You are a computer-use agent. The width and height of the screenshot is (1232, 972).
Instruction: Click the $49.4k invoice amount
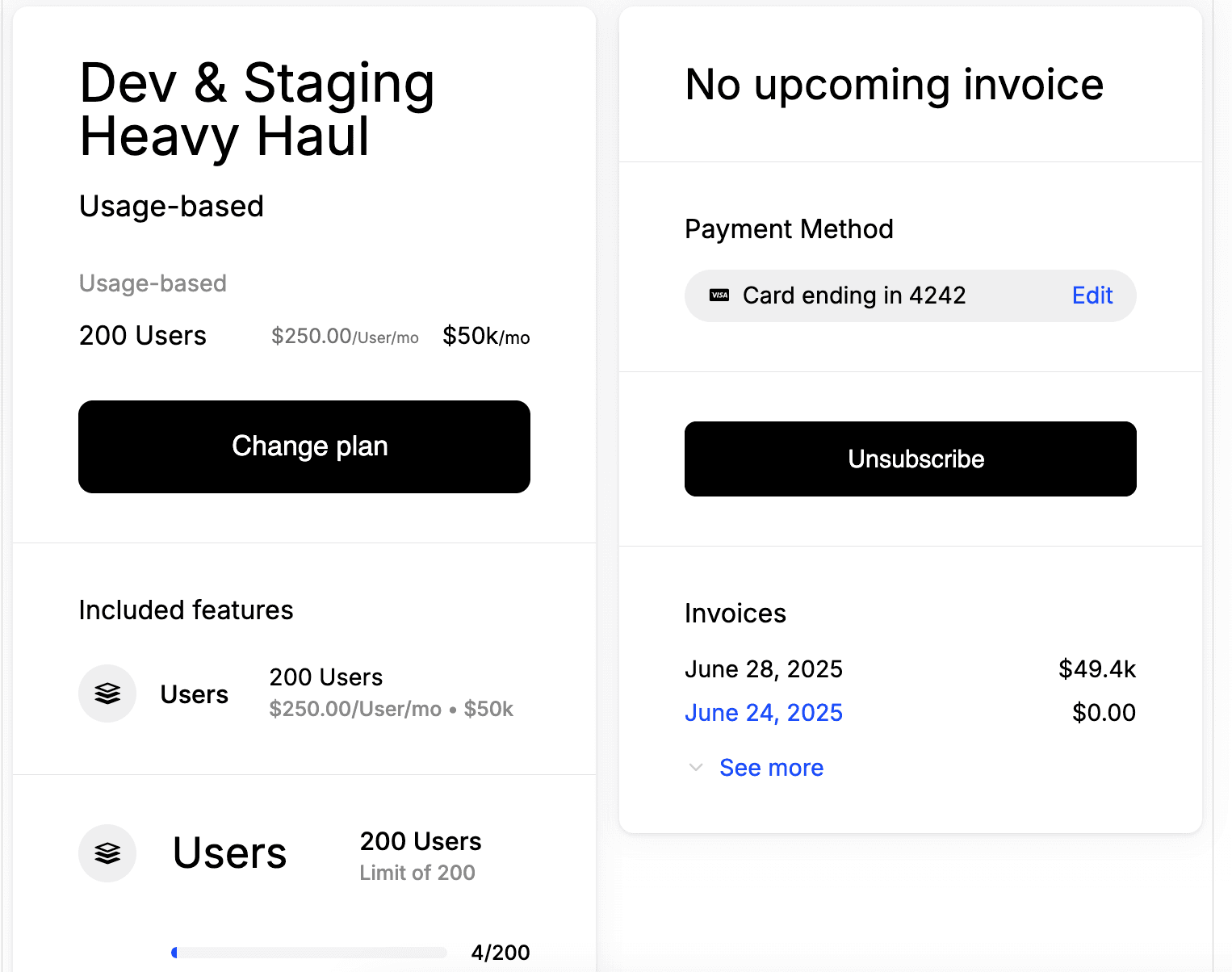pos(1096,669)
